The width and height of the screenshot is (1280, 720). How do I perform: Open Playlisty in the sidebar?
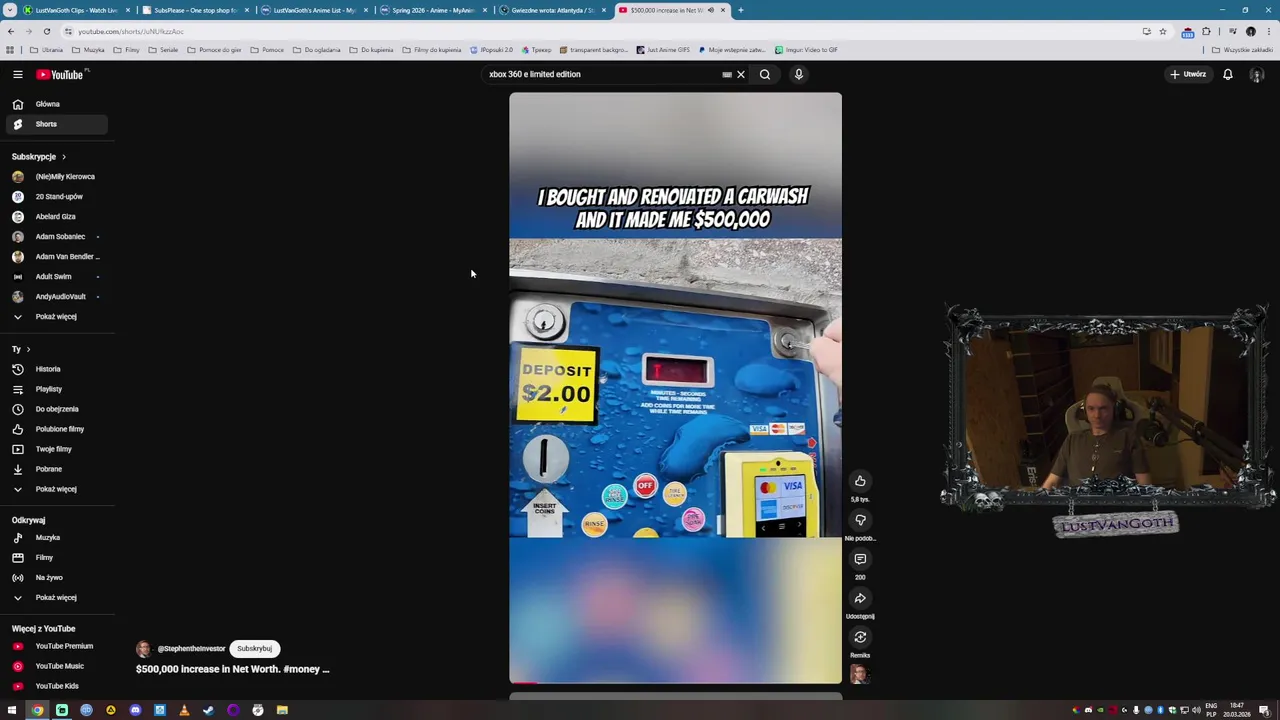point(58,389)
